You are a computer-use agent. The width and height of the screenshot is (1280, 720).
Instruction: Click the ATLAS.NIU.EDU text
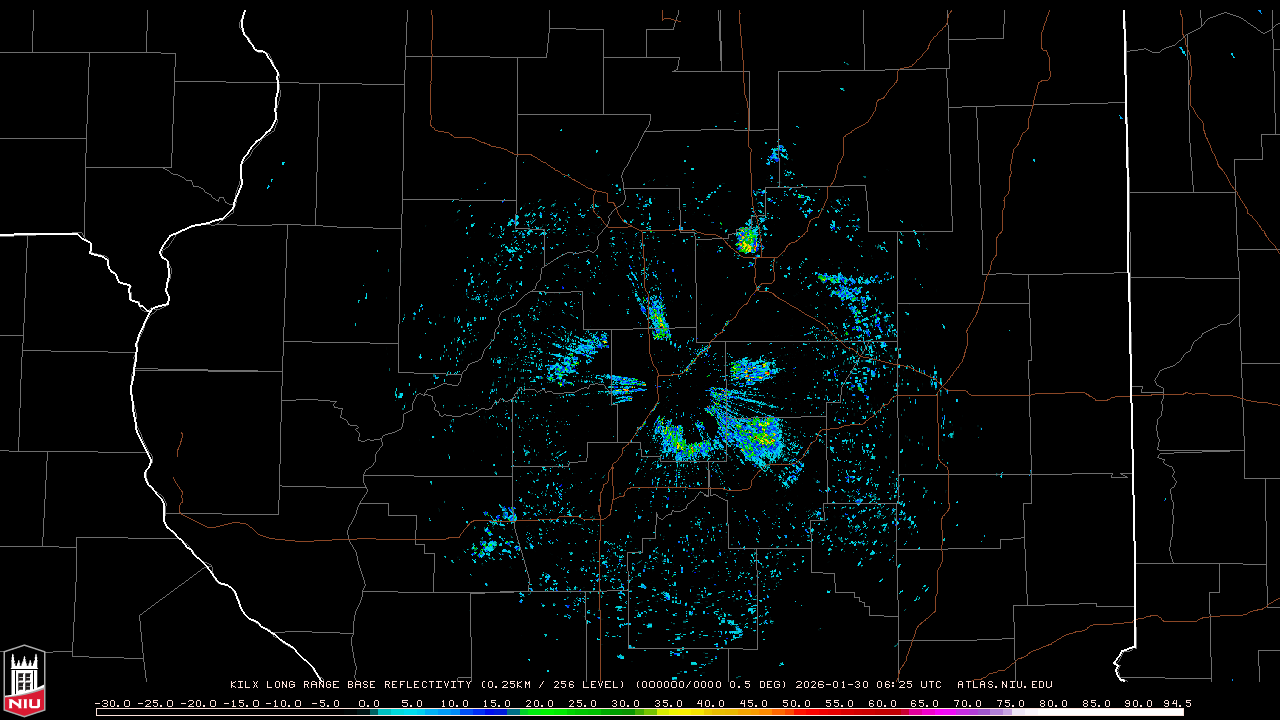coord(1004,685)
